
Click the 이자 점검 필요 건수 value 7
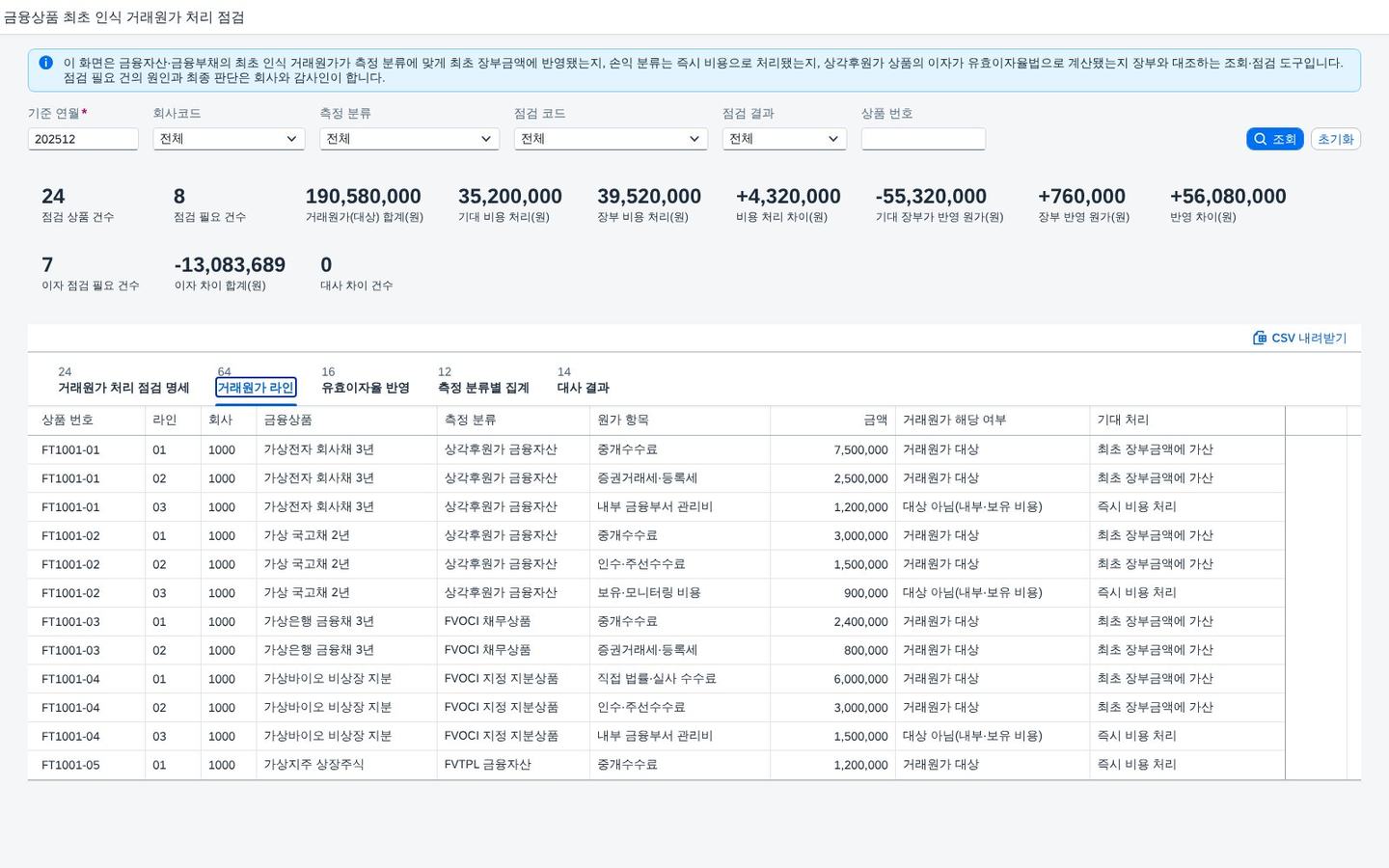47,265
